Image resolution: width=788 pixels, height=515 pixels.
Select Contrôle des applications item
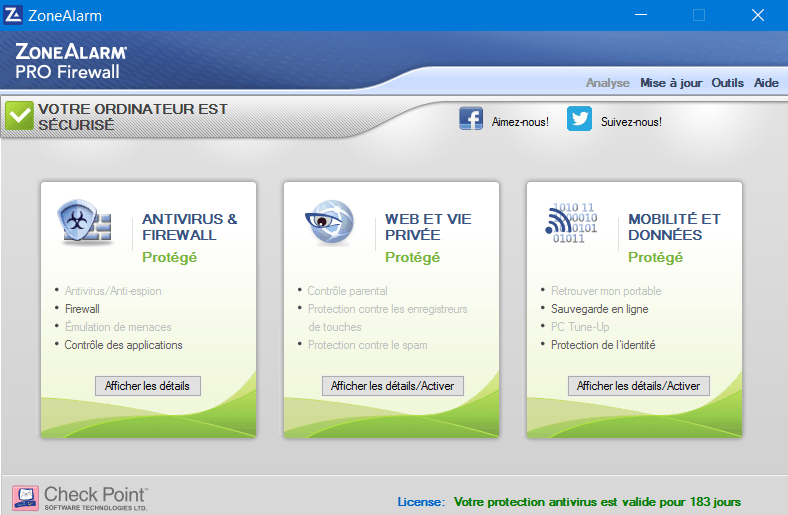pos(123,345)
